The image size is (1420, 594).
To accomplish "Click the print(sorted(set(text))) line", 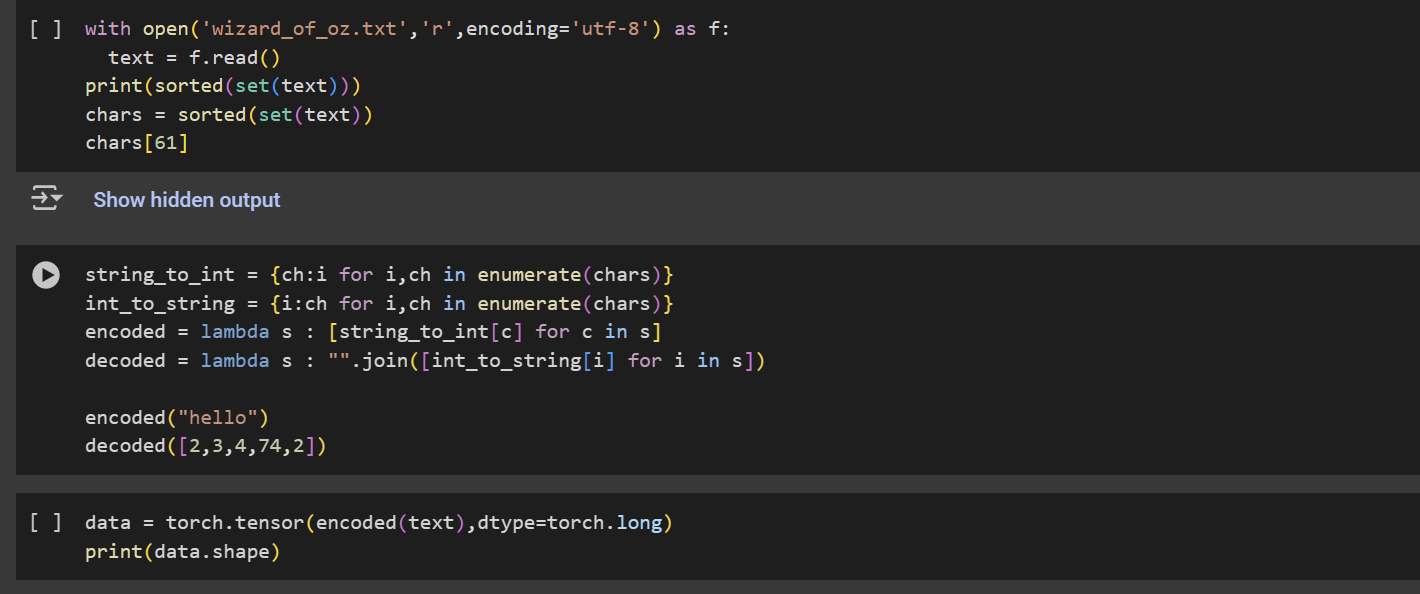I will (223, 86).
